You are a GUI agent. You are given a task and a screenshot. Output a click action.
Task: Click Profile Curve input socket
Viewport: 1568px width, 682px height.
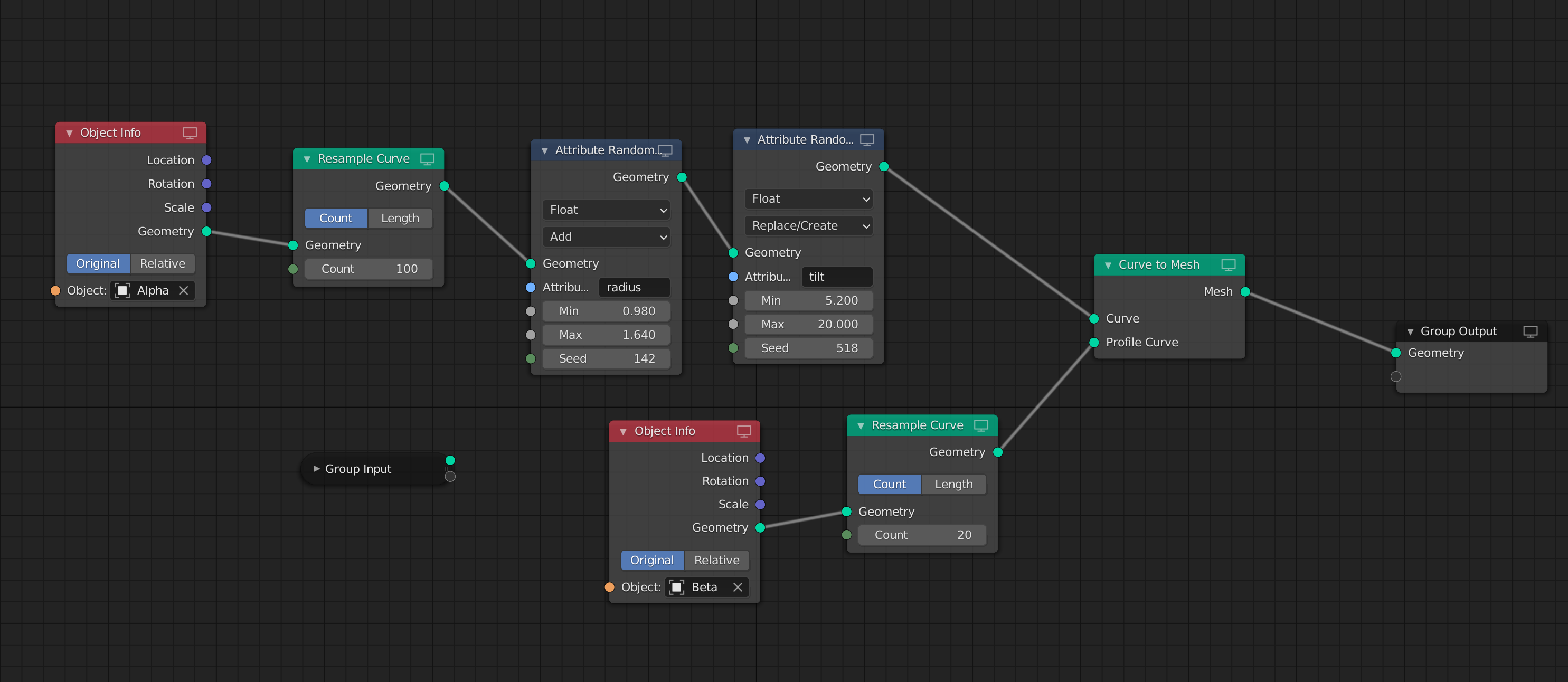1094,343
